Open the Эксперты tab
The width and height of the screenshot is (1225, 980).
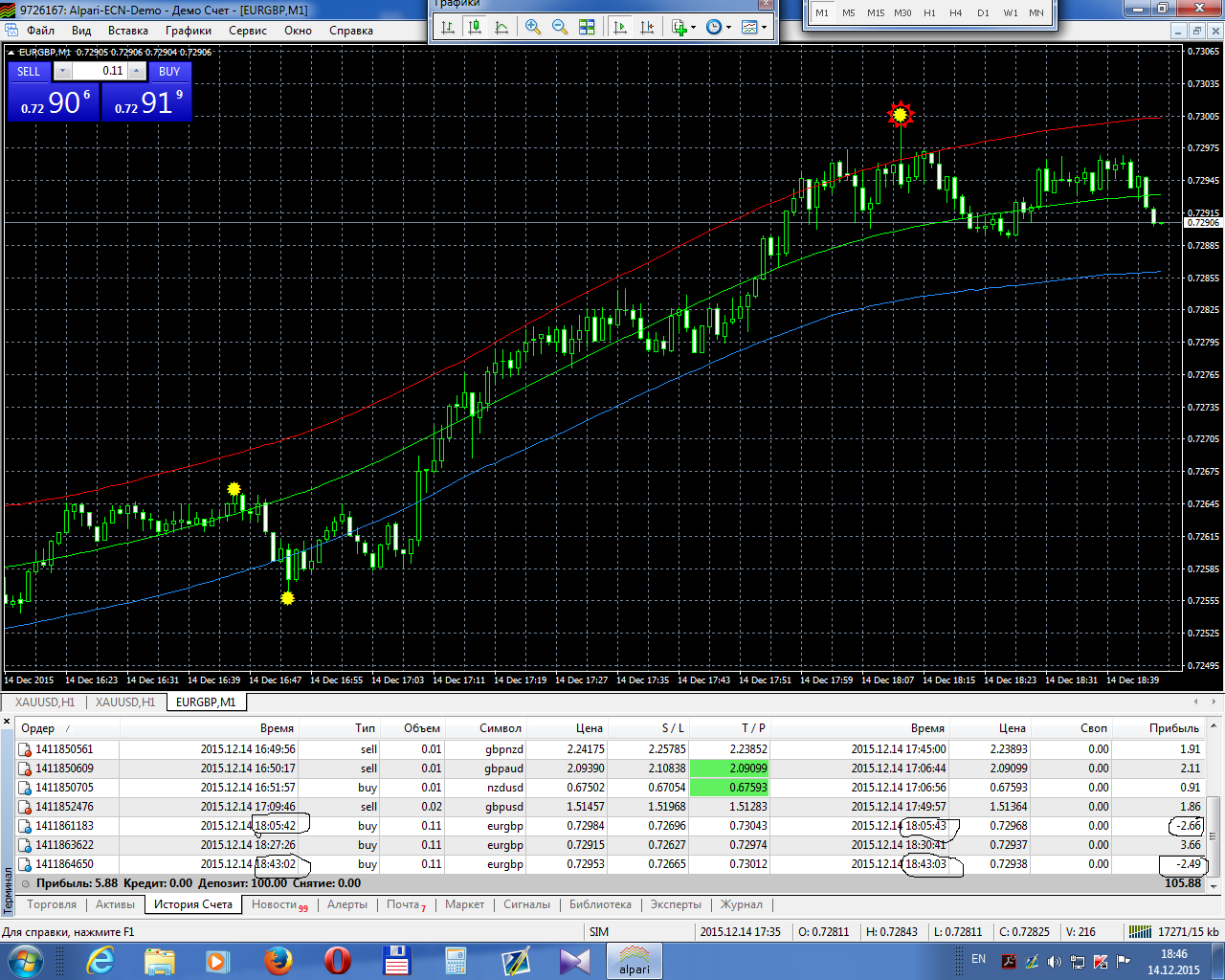(x=676, y=904)
